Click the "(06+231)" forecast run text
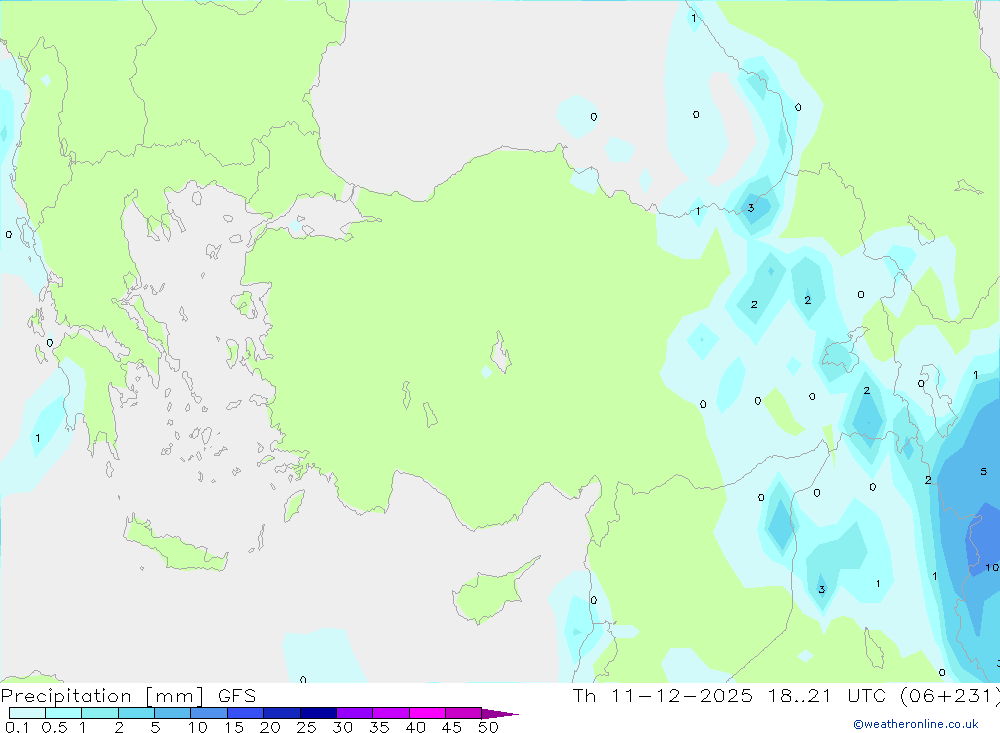 [x=950, y=695]
